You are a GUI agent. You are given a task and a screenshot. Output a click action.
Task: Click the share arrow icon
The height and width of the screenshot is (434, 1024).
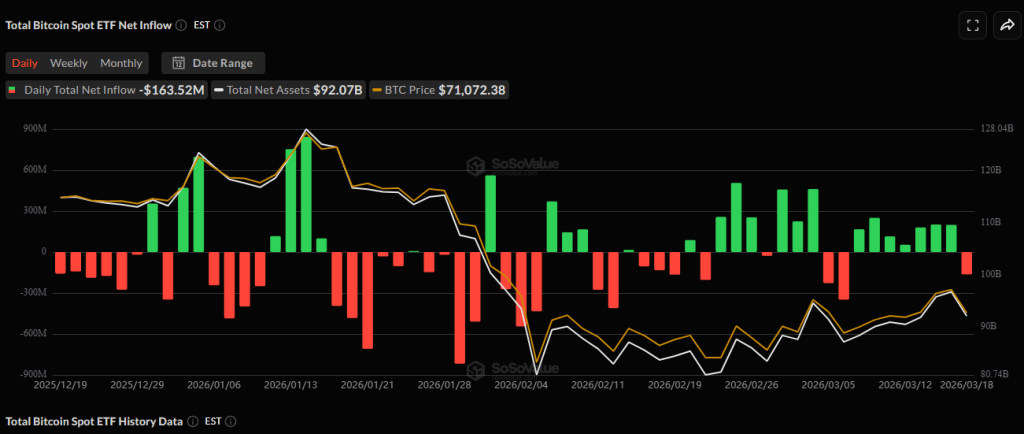click(1005, 27)
